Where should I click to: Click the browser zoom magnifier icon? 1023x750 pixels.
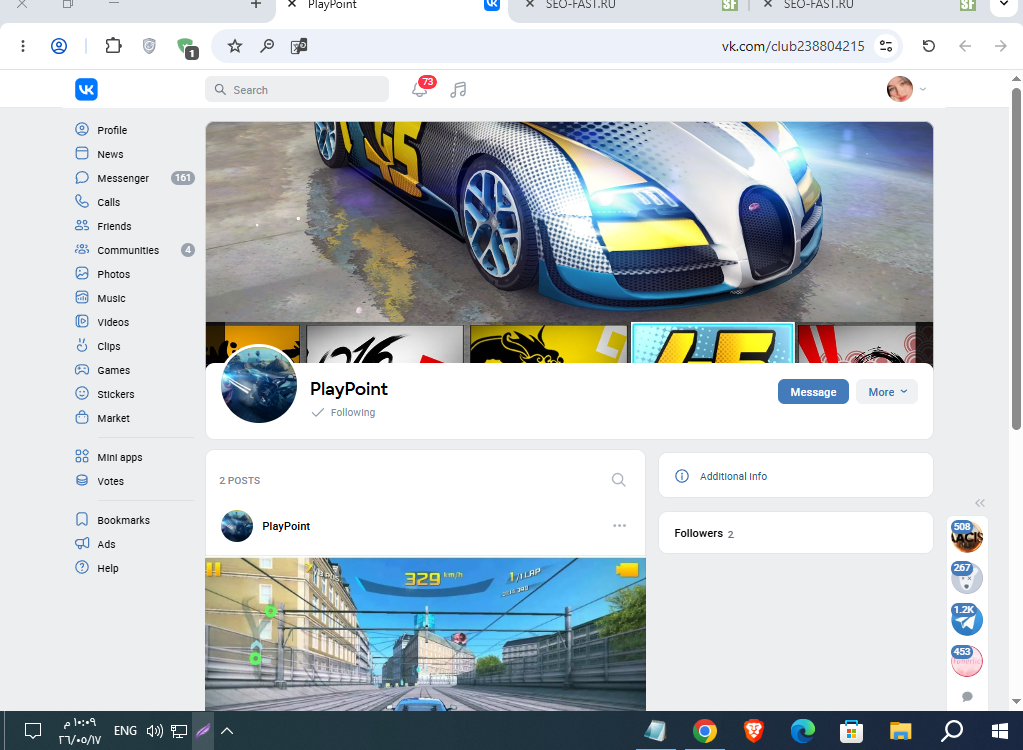pos(267,46)
